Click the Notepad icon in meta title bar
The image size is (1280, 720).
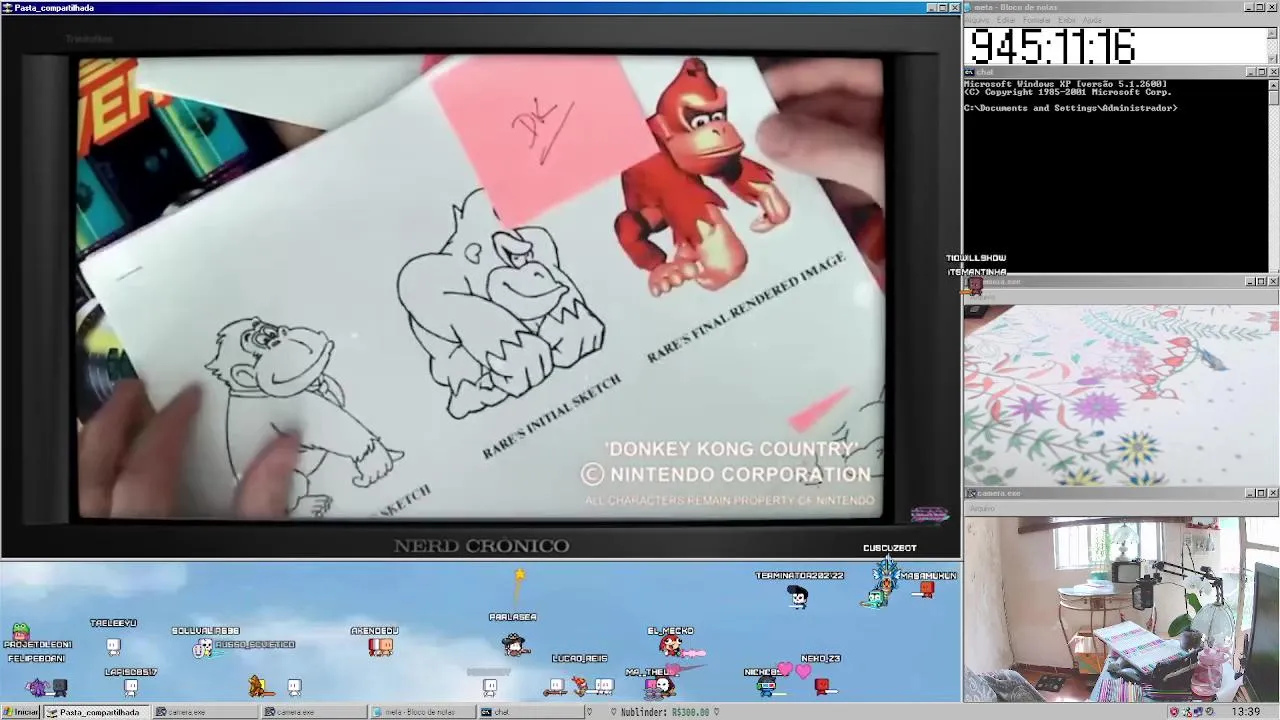point(969,7)
